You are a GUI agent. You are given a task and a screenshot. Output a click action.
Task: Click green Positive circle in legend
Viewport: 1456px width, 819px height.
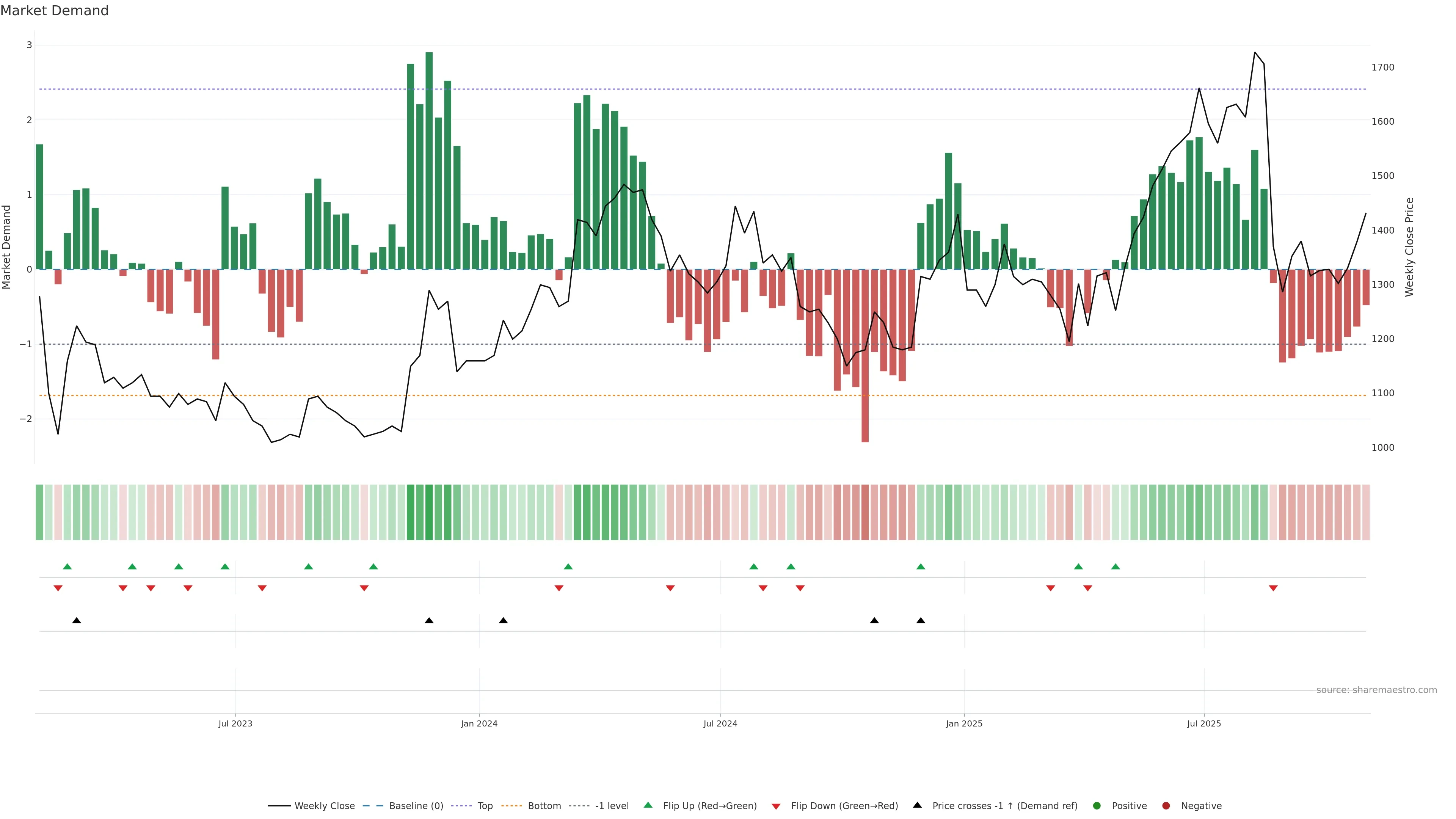tap(1097, 805)
